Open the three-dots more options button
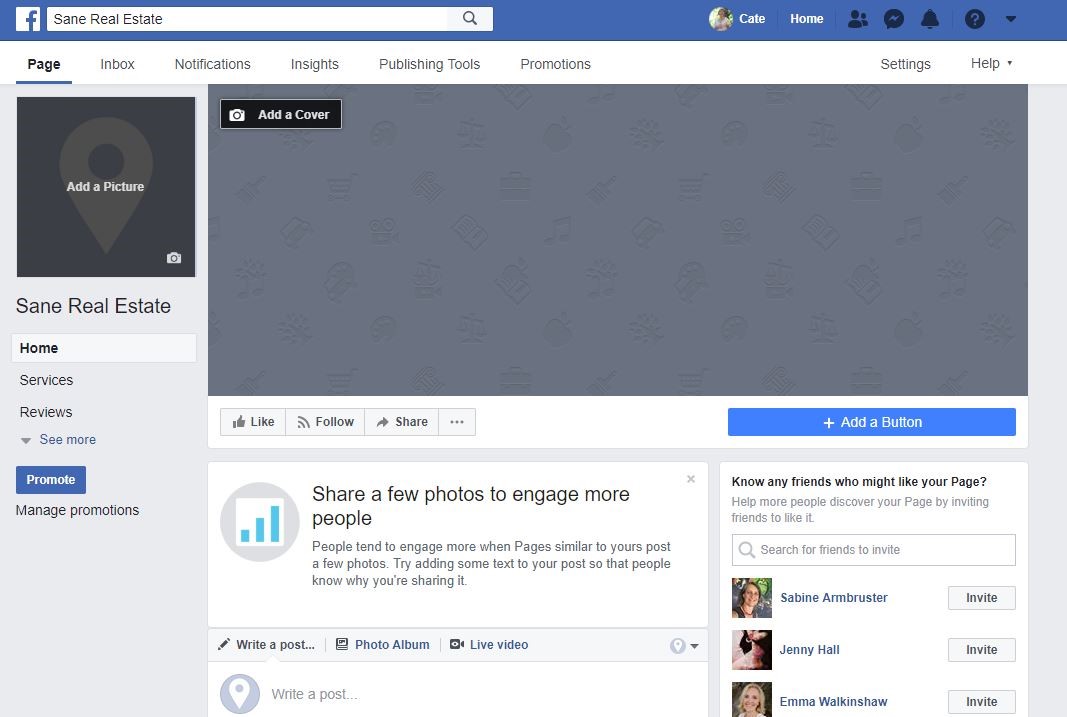 pyautogui.click(x=457, y=422)
